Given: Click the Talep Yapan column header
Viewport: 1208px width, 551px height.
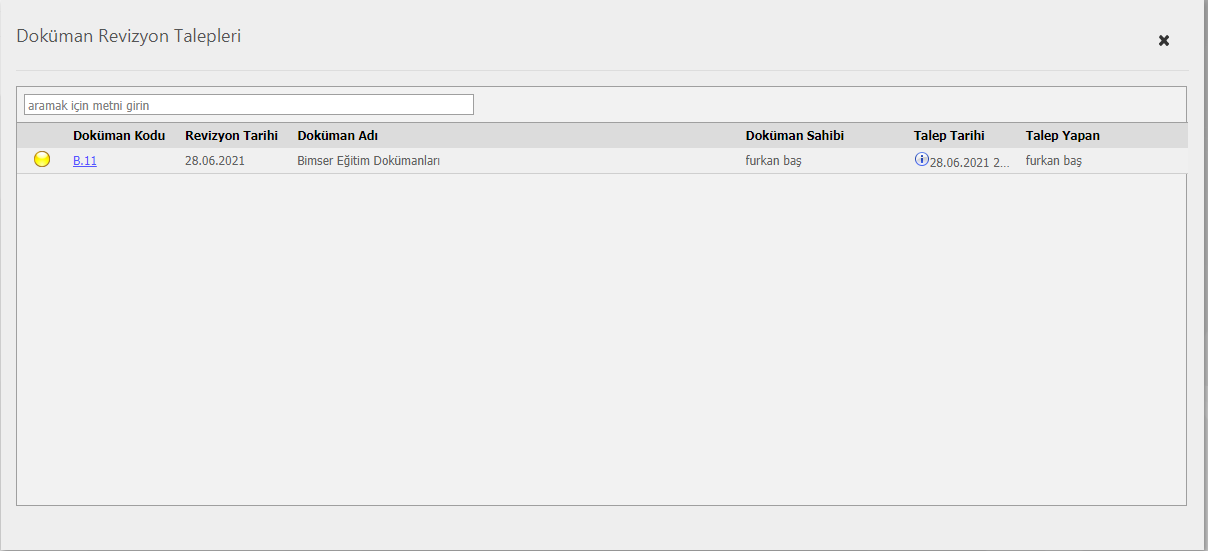Looking at the screenshot, I should (1062, 136).
